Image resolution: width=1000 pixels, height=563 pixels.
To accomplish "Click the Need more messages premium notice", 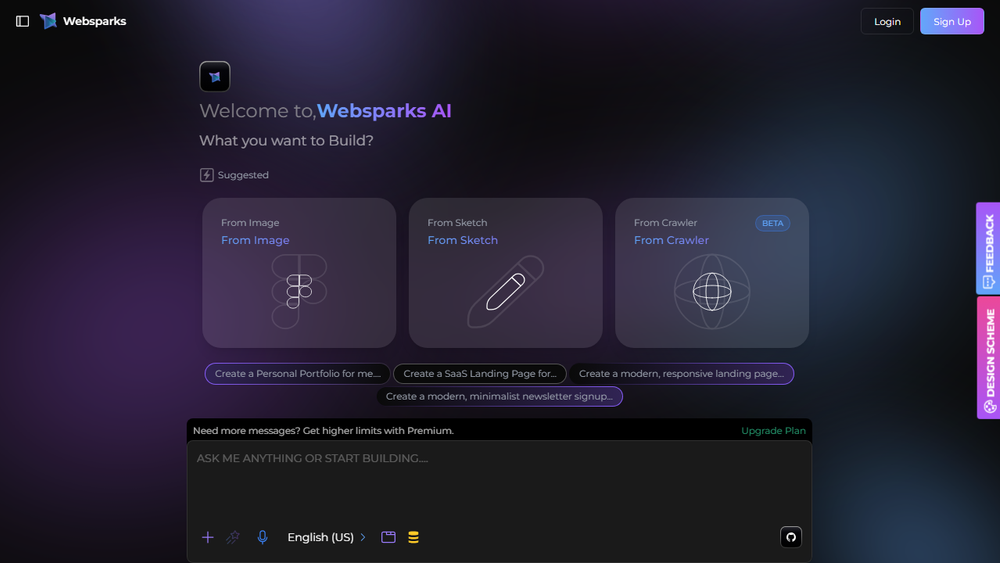I will (x=323, y=430).
